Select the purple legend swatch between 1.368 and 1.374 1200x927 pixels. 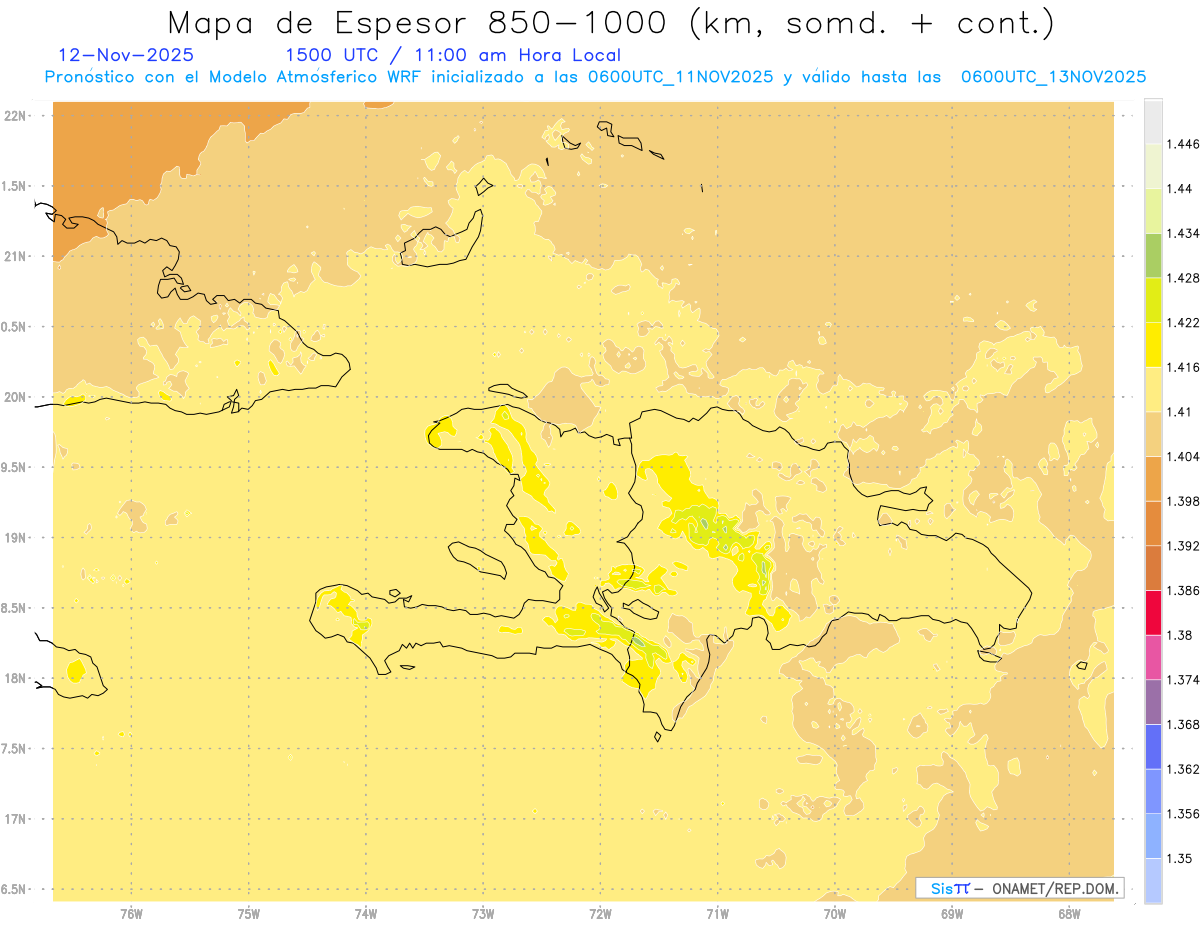[1153, 702]
